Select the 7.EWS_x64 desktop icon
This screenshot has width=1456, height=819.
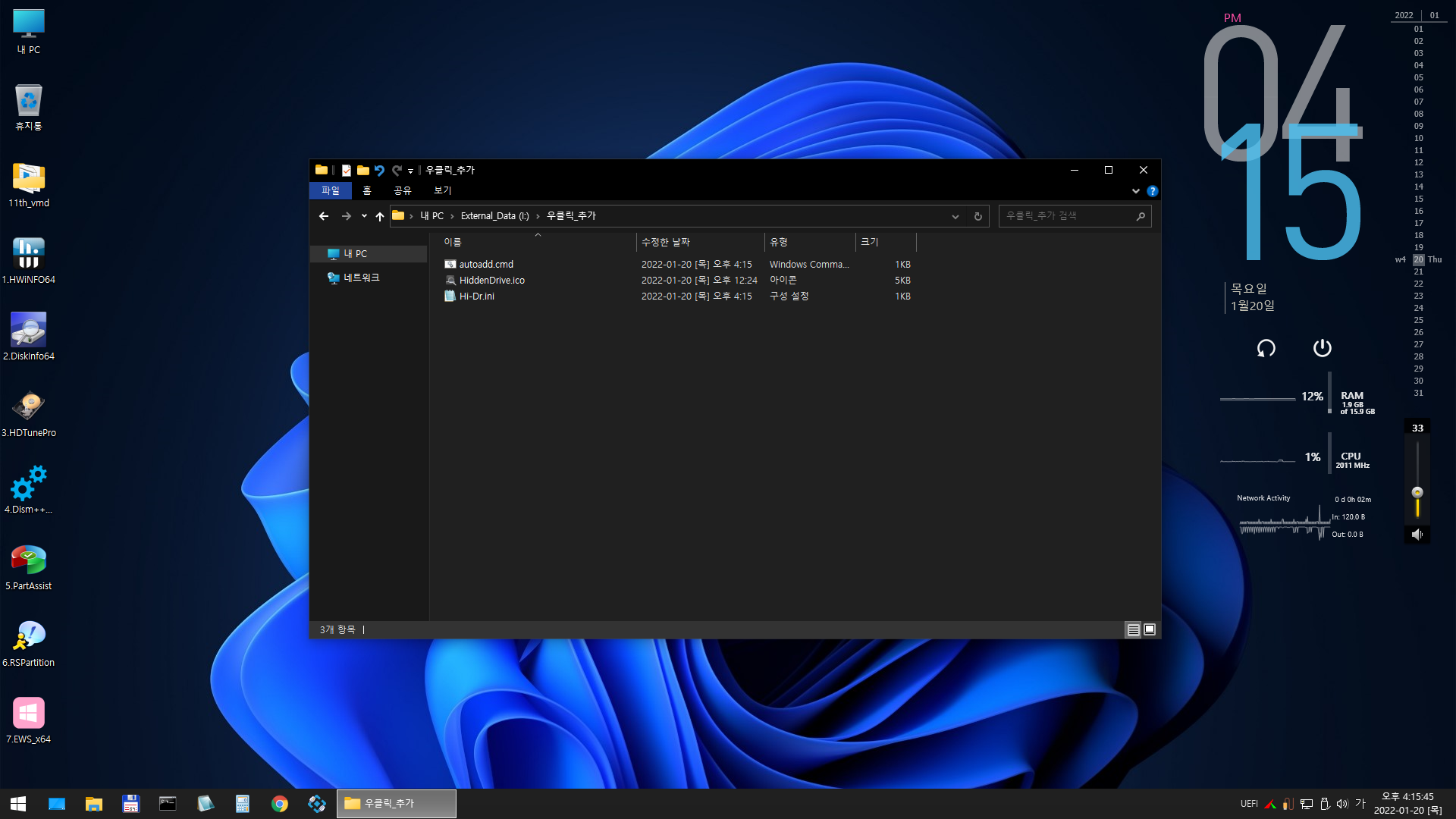29,720
